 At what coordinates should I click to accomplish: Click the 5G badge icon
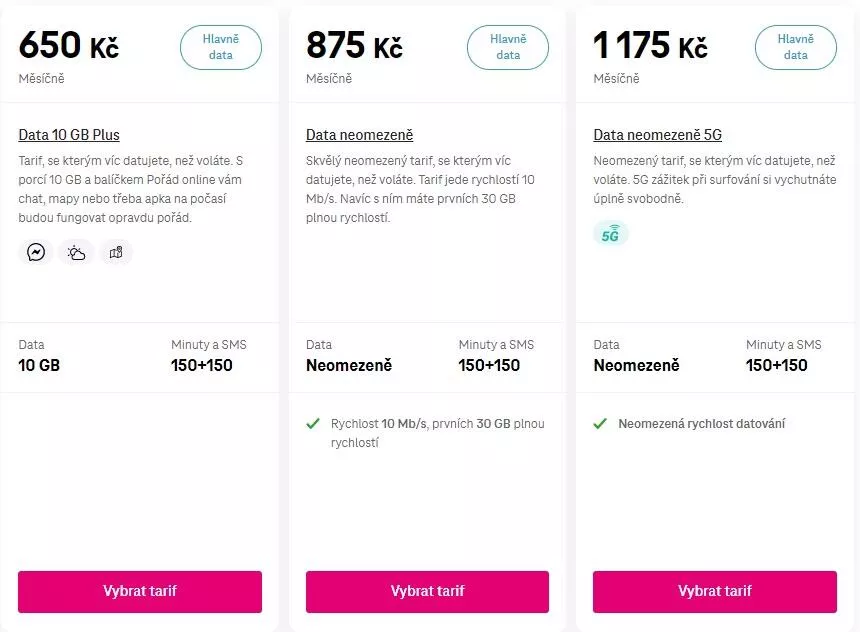(610, 234)
